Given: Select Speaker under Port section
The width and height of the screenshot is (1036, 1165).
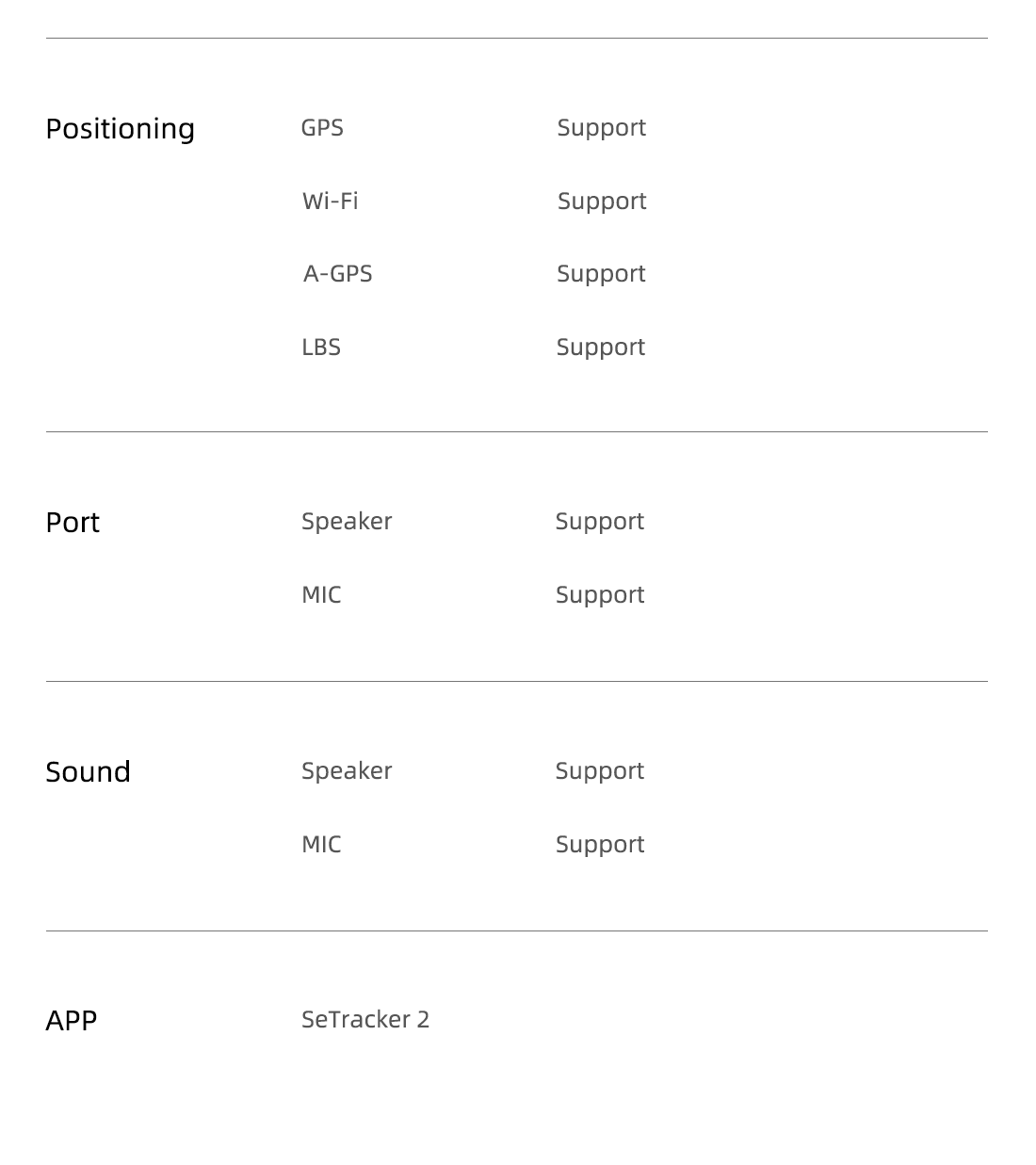Looking at the screenshot, I should (x=347, y=522).
